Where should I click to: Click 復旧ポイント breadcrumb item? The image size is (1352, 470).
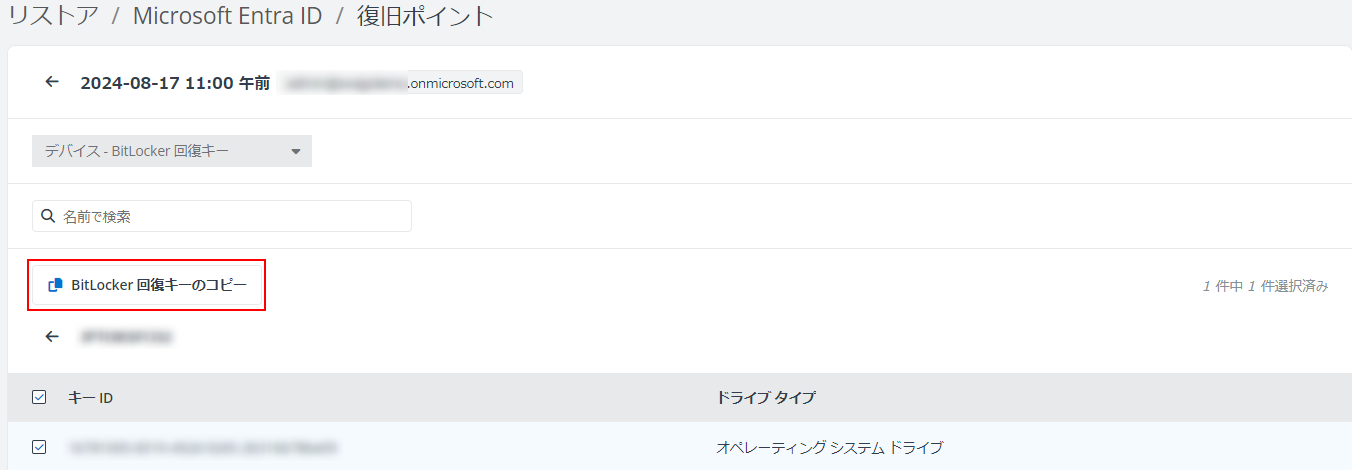click(426, 16)
